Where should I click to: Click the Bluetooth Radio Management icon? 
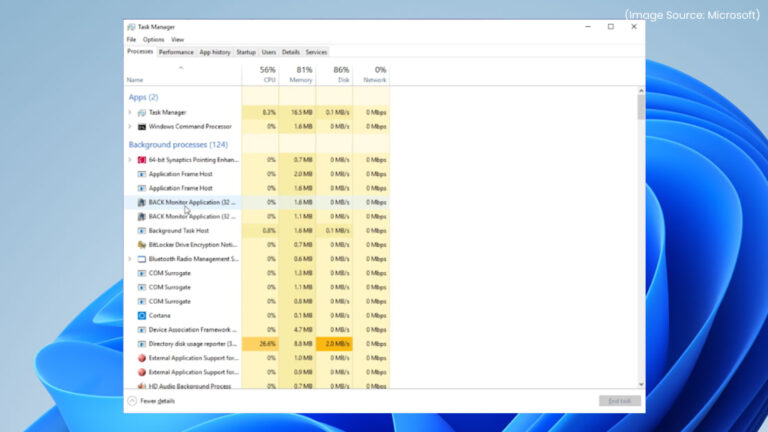click(142, 259)
